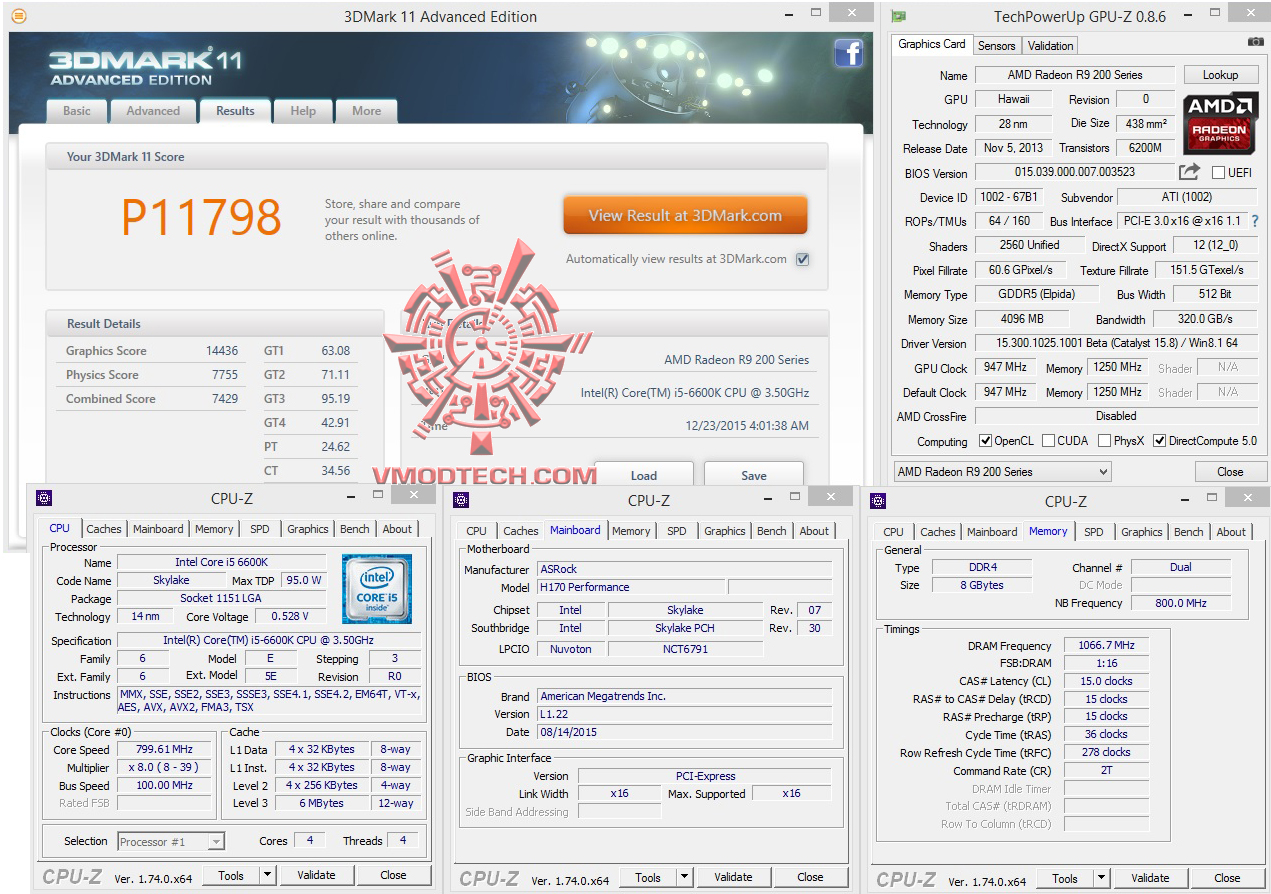The height and width of the screenshot is (894, 1271).
Task: Switch to the Advanced tab in 3DMark
Action: 153,111
